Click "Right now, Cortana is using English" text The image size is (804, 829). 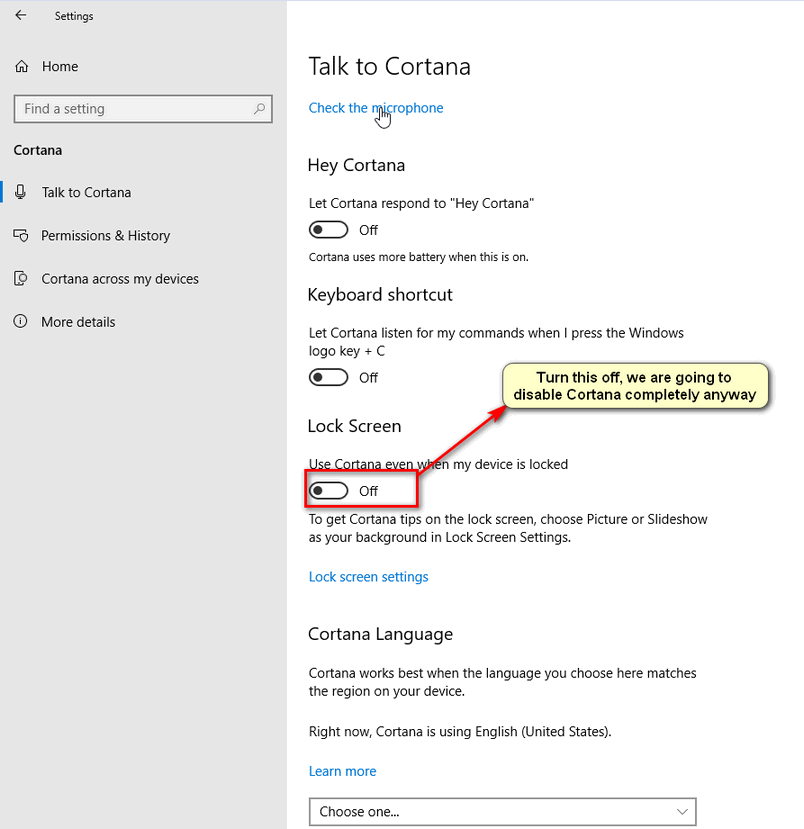[460, 732]
